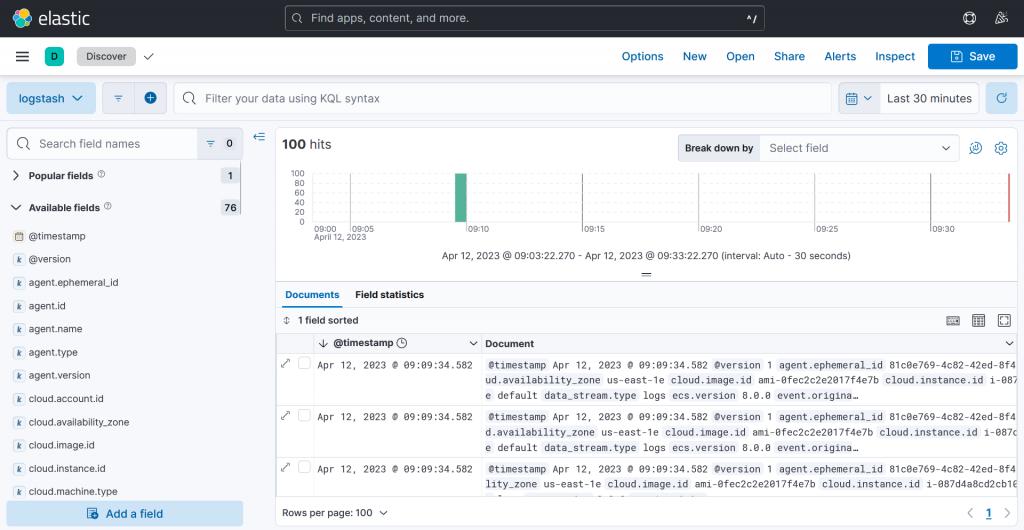Image resolution: width=1024 pixels, height=530 pixels.
Task: Click Open in the top menu
Action: [741, 57]
